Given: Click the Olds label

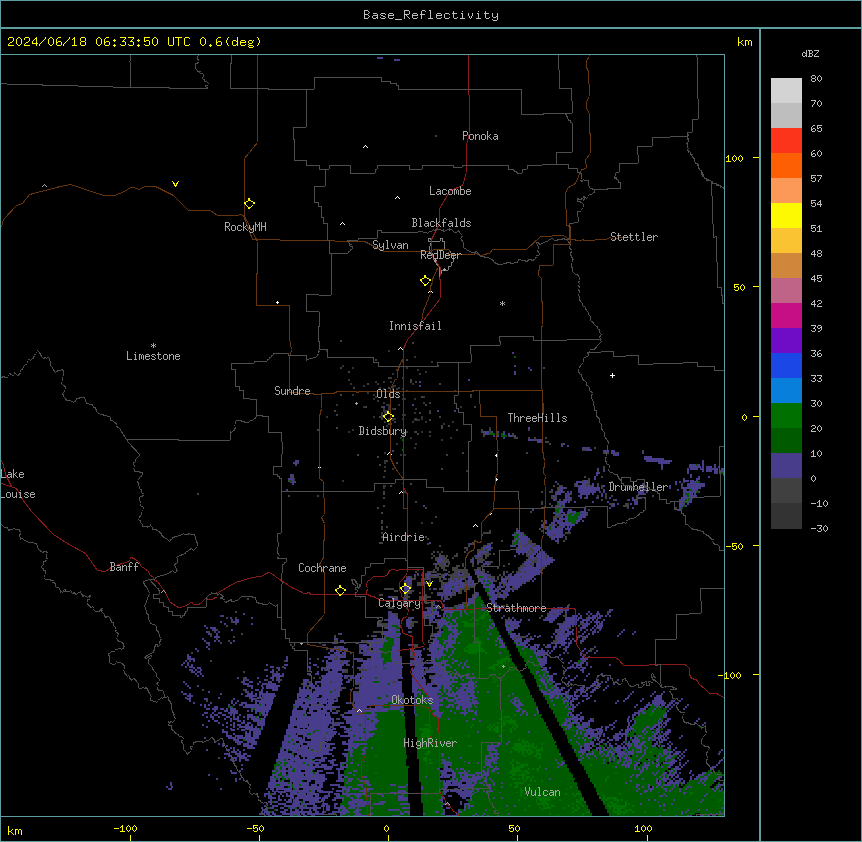Looking at the screenshot, I should click(388, 394).
